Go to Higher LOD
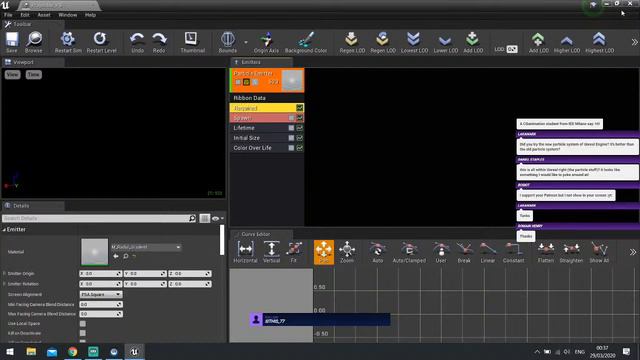 click(x=567, y=42)
